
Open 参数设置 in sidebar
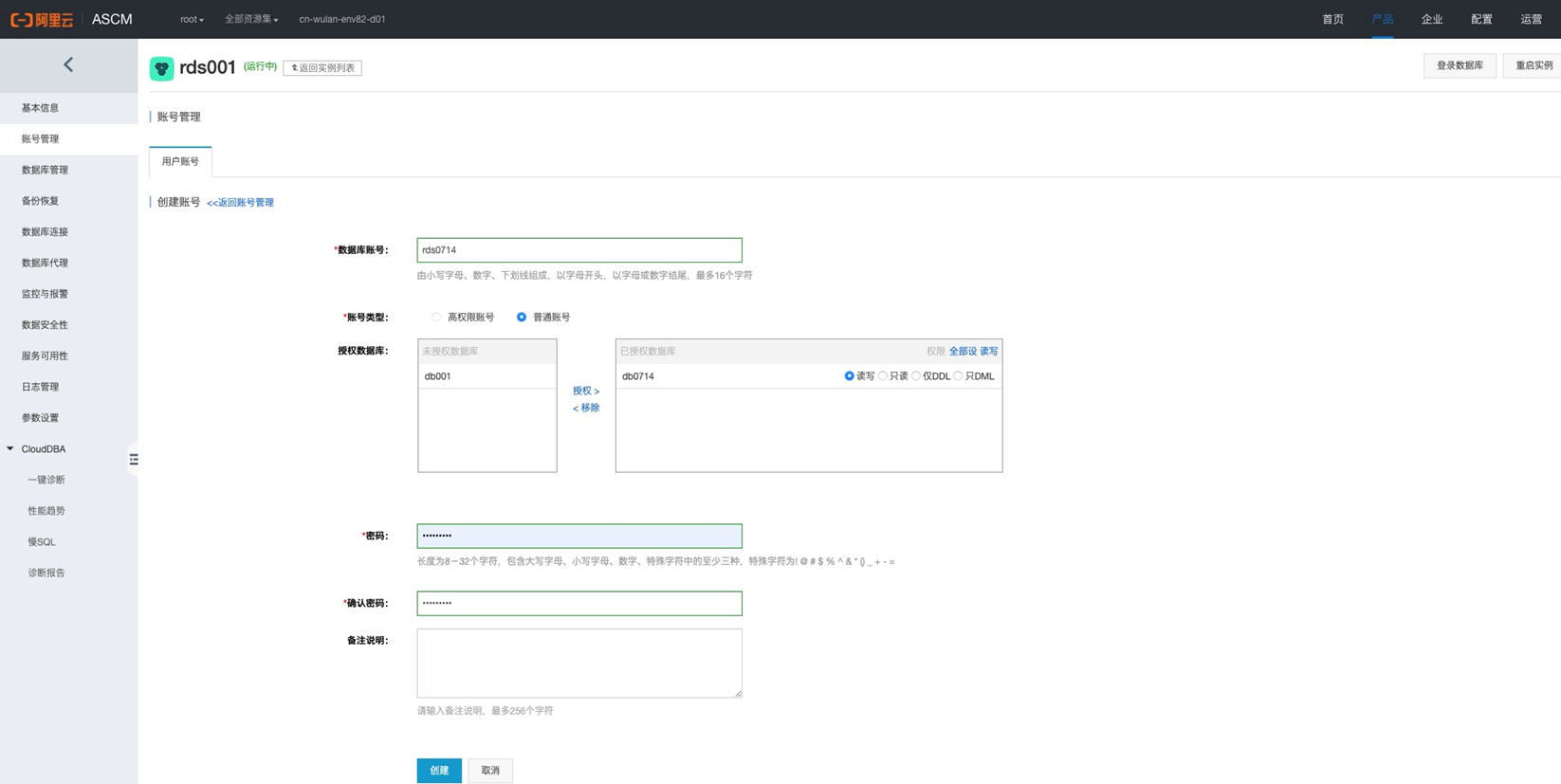68,418
